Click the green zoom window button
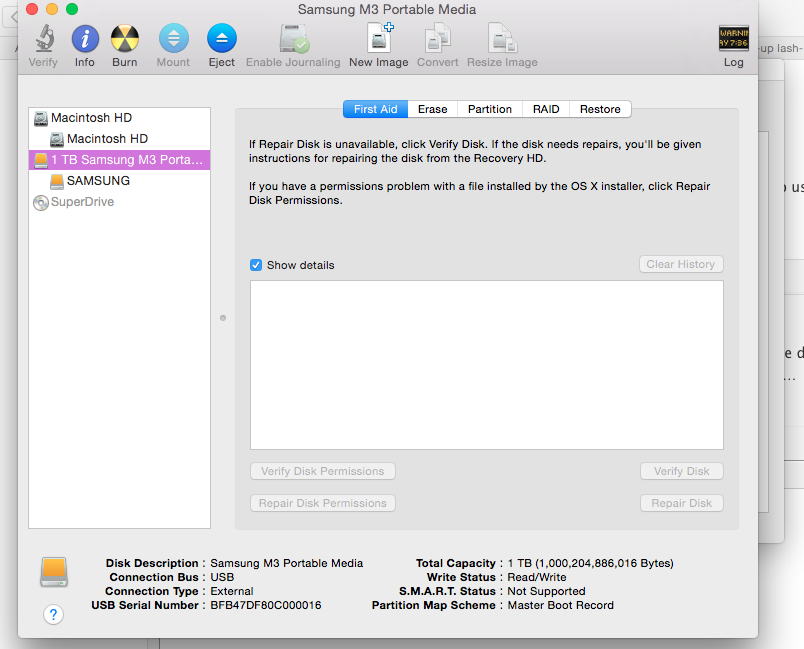 (x=72, y=9)
